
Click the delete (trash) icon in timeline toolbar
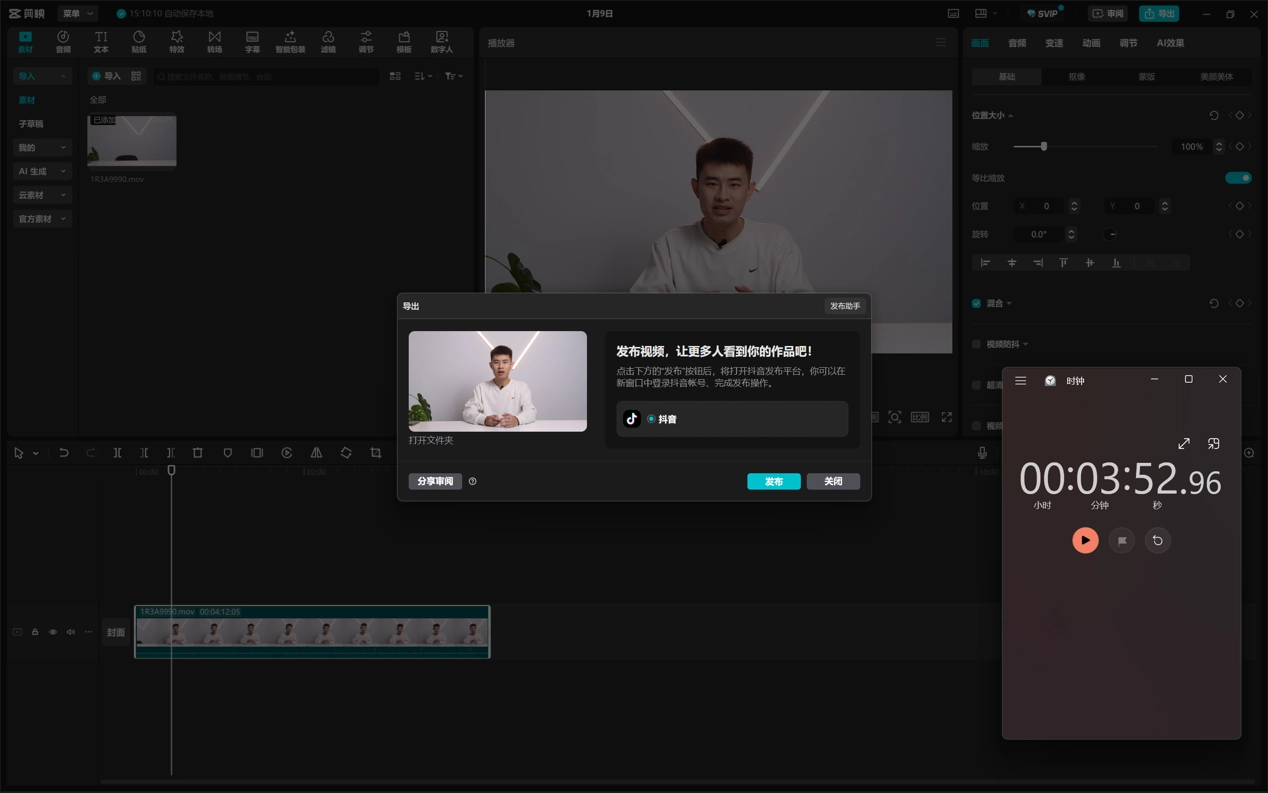198,453
